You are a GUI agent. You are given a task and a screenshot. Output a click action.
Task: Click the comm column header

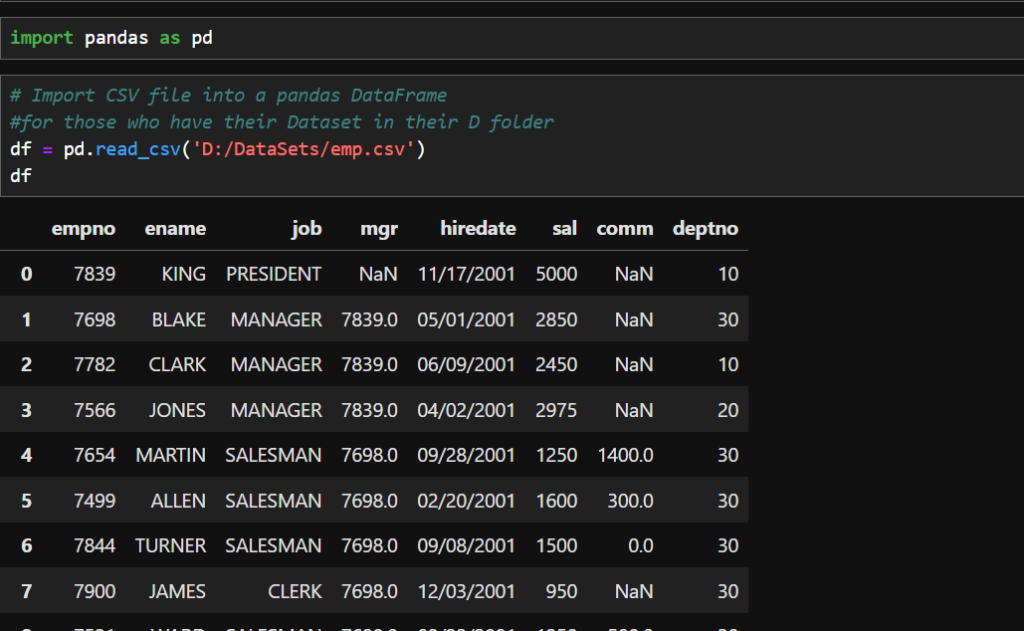coord(625,228)
